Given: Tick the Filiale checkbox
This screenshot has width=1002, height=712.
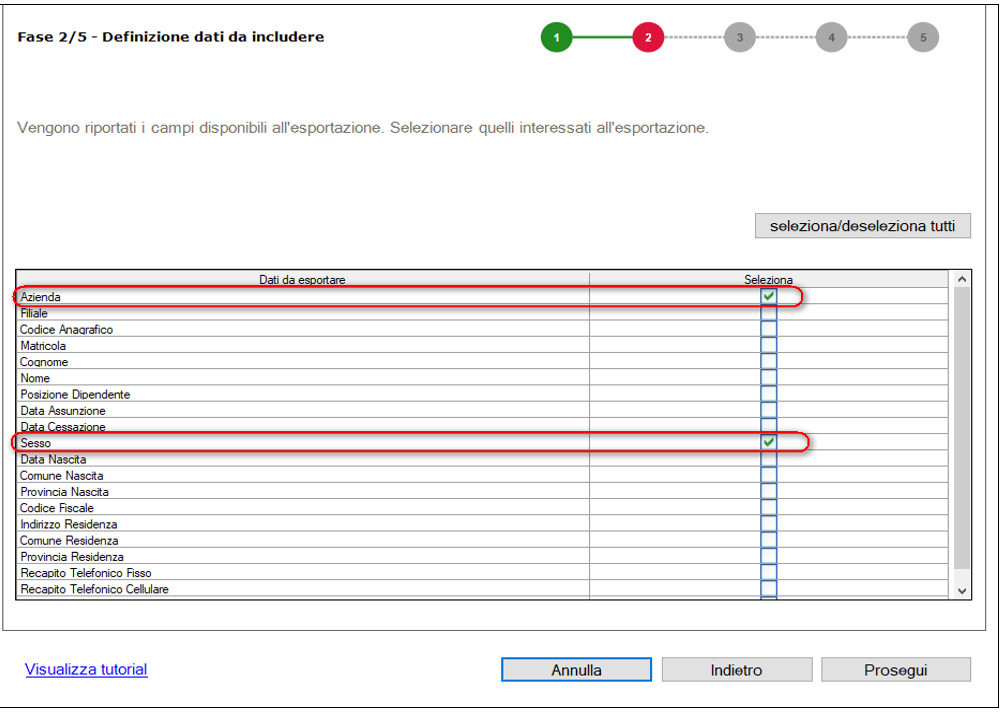Looking at the screenshot, I should point(769,313).
